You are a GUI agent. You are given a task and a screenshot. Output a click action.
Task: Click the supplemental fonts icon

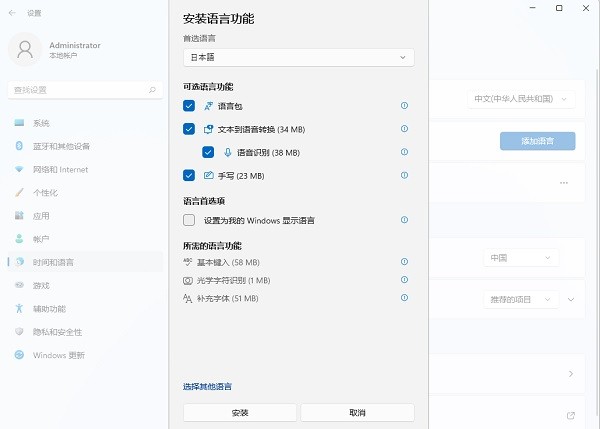[188, 299]
